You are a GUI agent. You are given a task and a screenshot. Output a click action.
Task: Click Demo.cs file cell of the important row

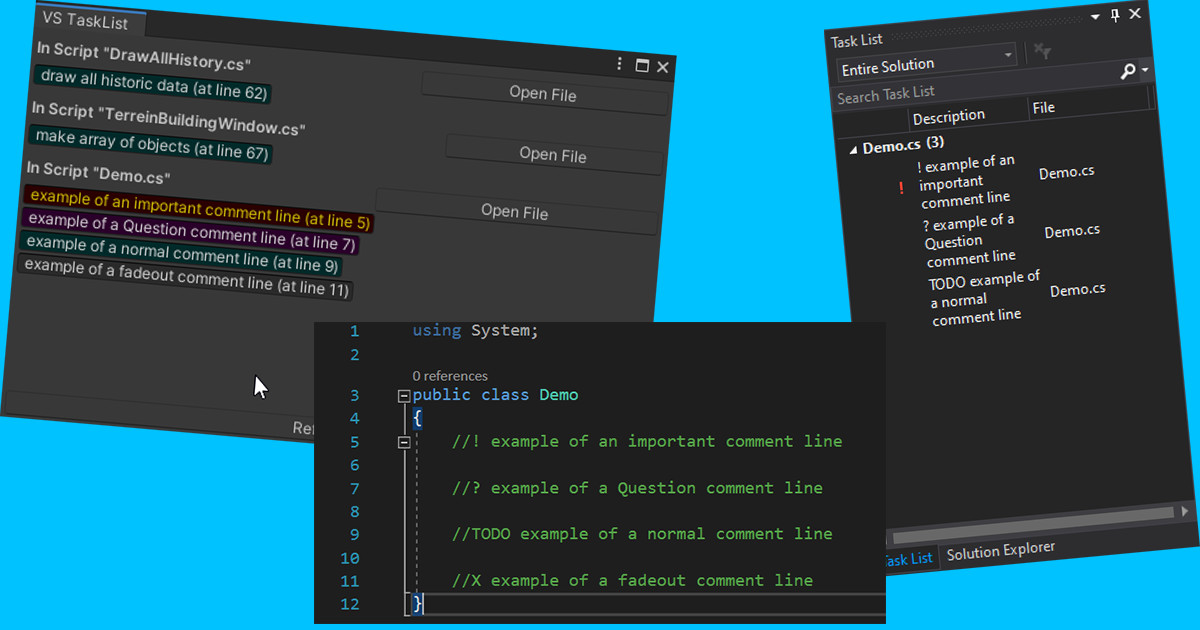click(1066, 172)
